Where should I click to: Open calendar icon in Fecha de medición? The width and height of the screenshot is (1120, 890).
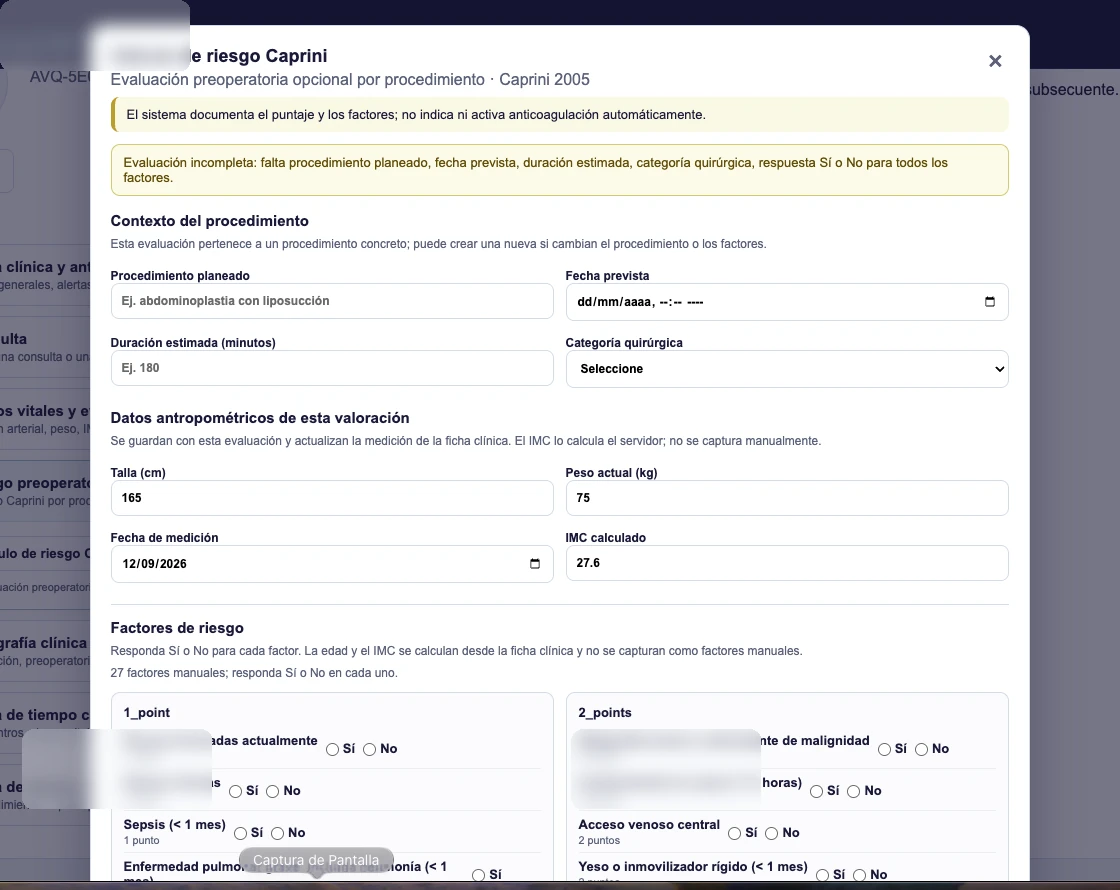tap(534, 564)
